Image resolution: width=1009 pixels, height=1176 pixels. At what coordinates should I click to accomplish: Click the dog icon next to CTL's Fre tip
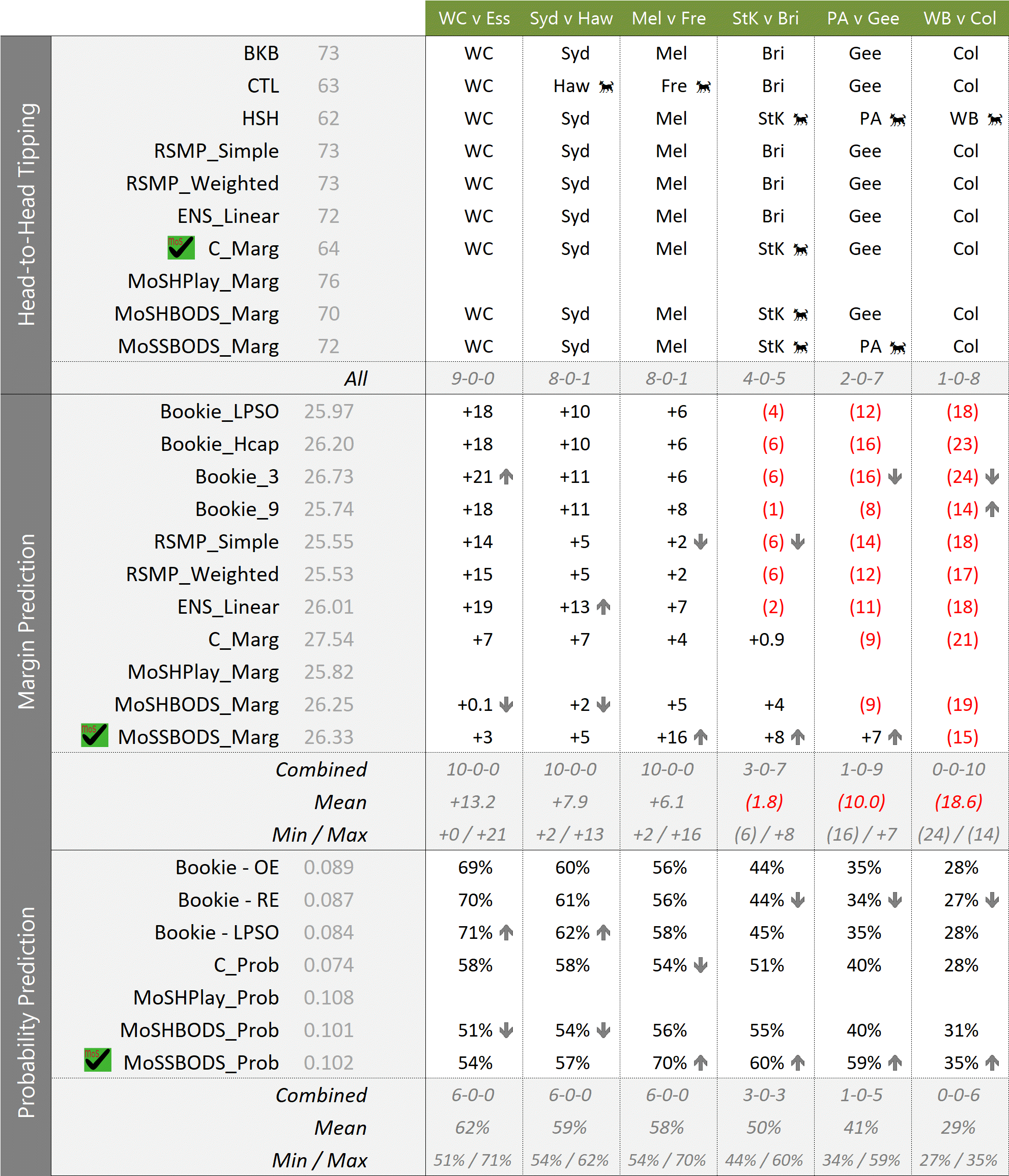[703, 87]
